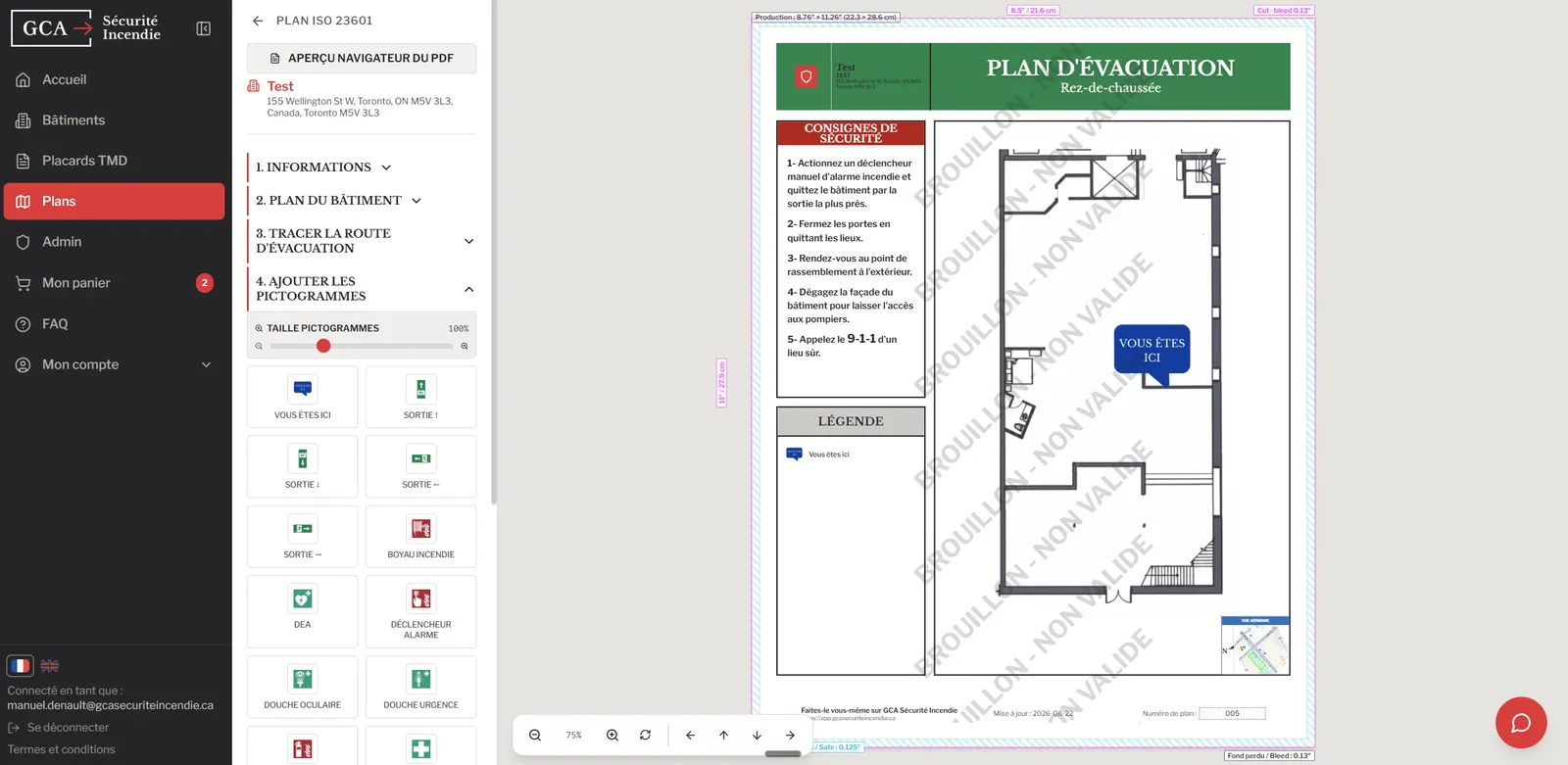
Task: Switch language to English flag
Action: pyautogui.click(x=50, y=666)
